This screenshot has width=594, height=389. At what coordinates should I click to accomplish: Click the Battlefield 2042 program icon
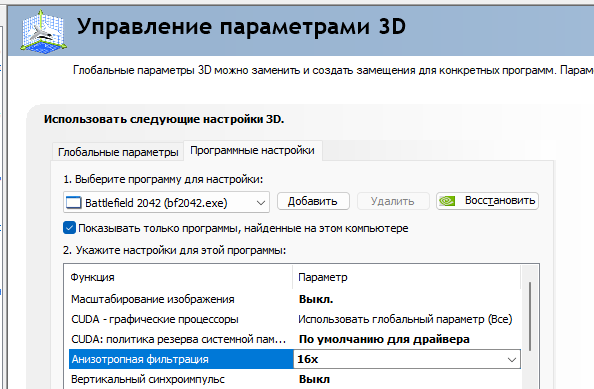coord(73,203)
